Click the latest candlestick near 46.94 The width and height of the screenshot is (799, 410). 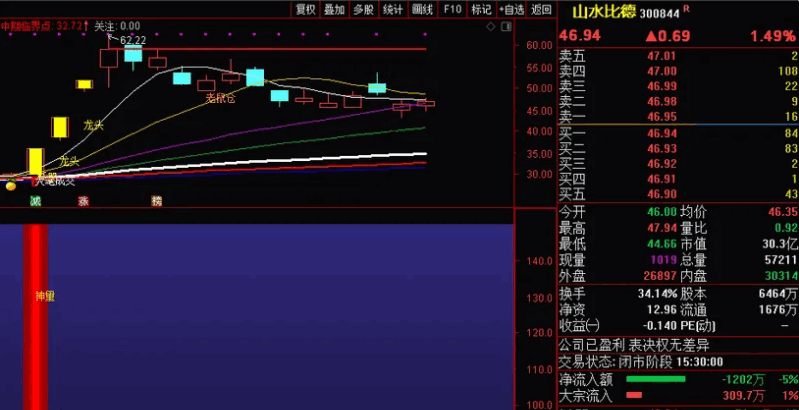point(425,104)
